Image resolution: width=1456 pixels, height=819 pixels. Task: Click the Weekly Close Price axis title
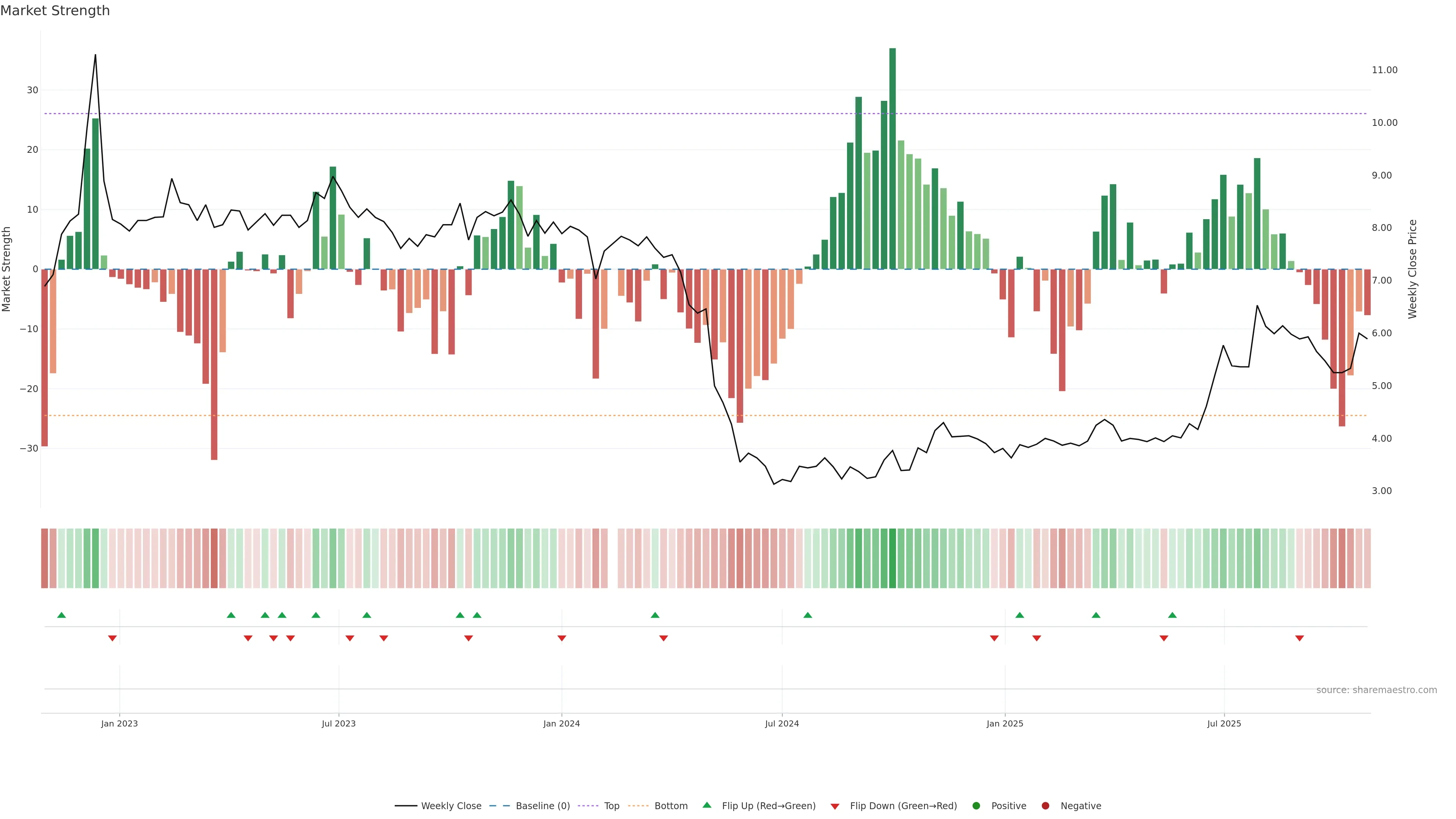click(1412, 269)
